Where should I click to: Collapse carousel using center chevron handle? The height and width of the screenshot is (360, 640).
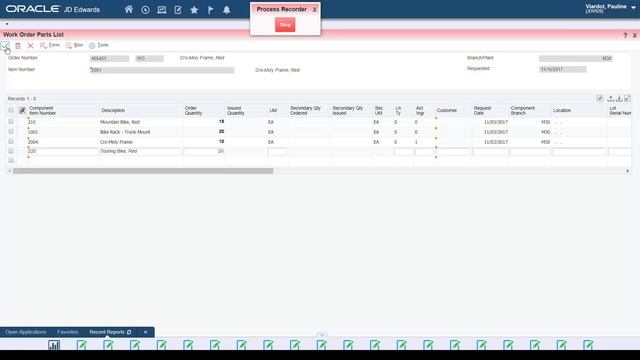322,335
